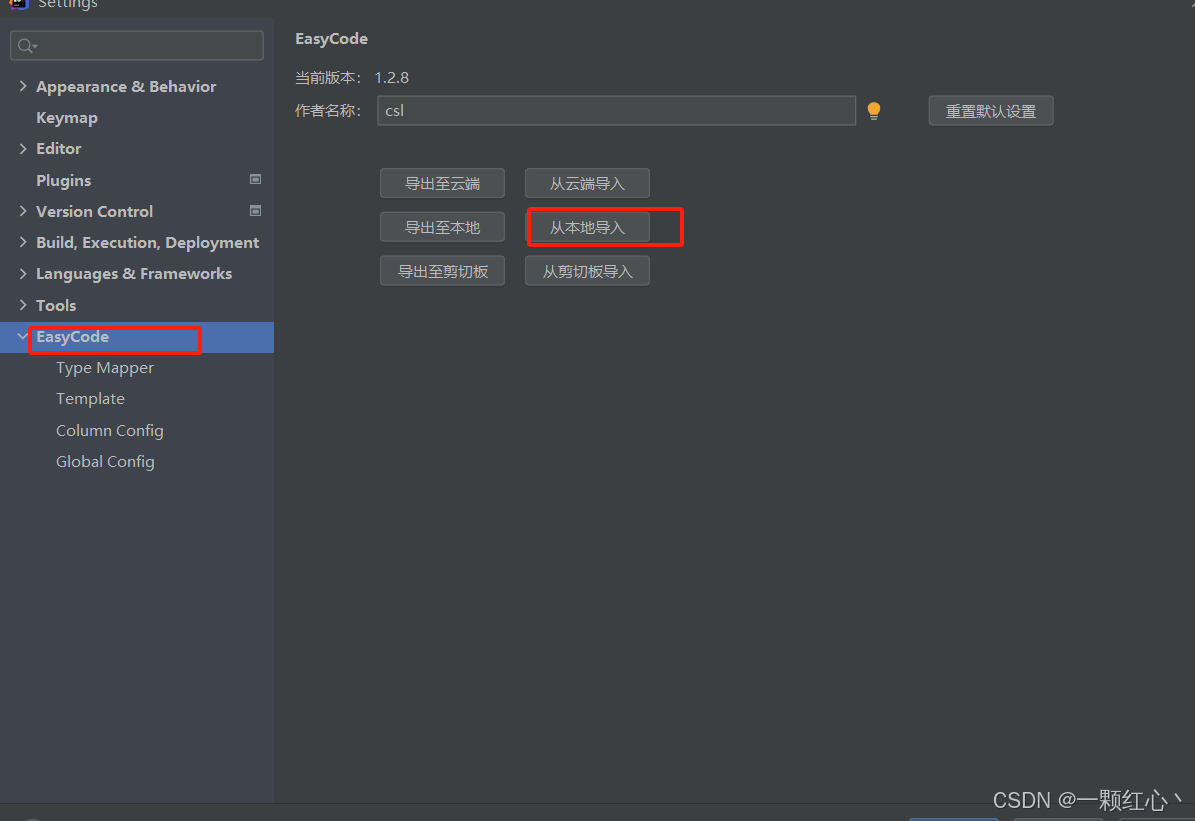Expand the Tools section arrow
Screen dimensions: 1195x821
coord(23,305)
